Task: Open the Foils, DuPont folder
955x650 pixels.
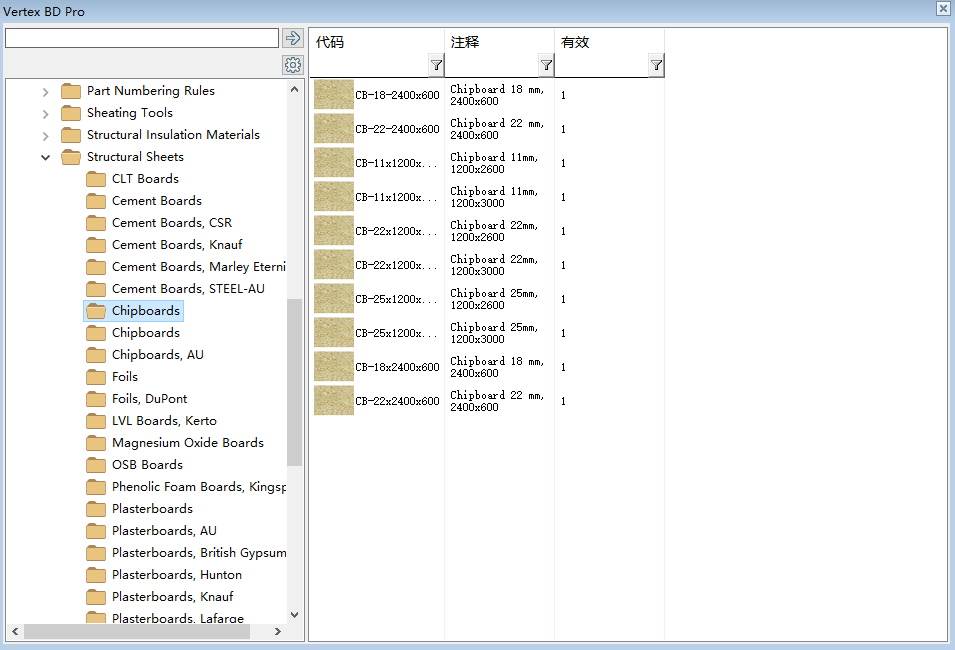Action: pyautogui.click(x=149, y=398)
